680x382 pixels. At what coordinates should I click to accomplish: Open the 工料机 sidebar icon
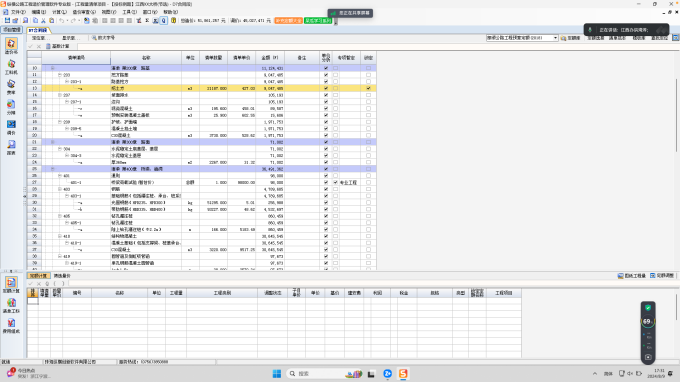click(x=11, y=67)
